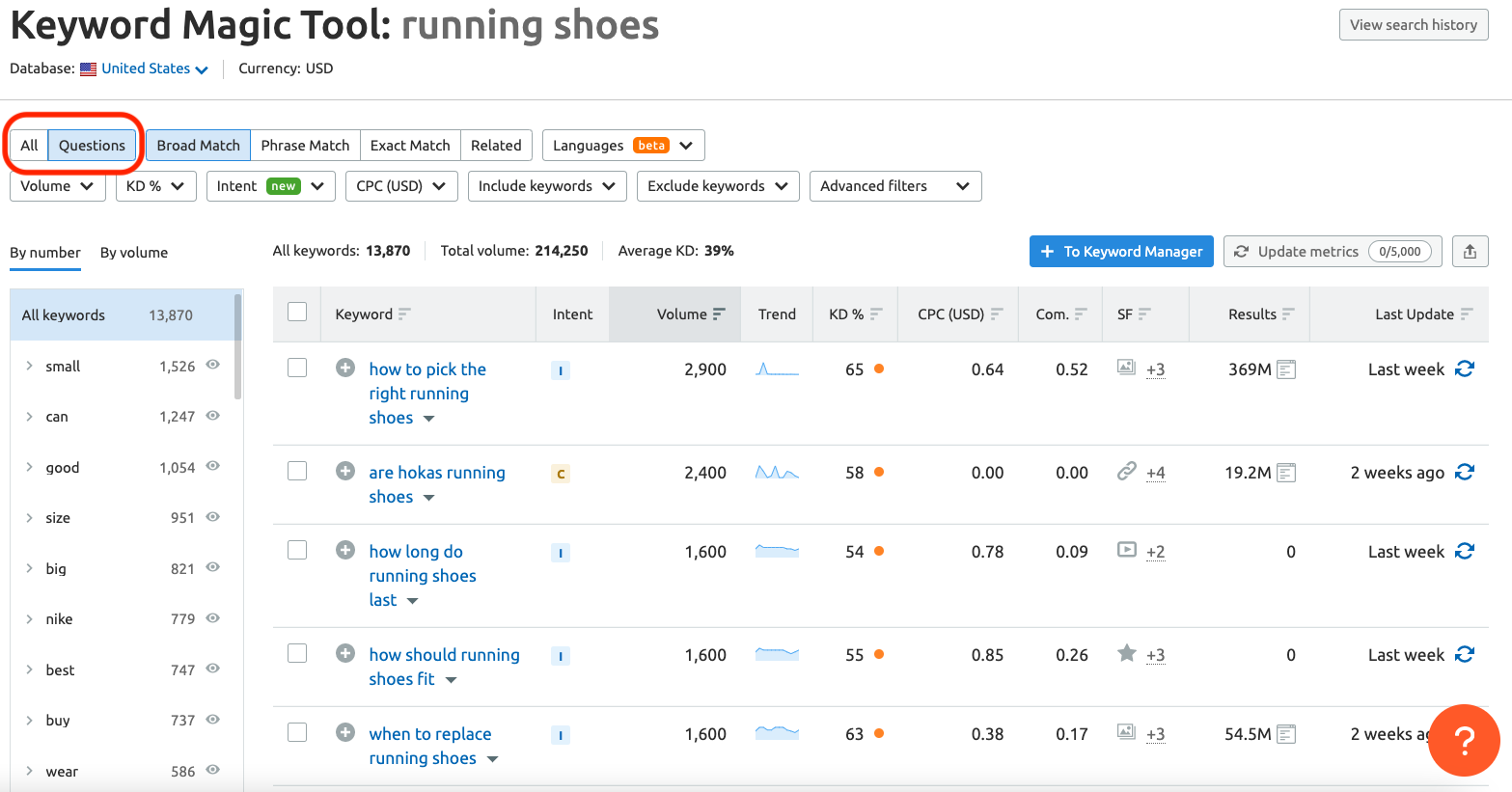Viewport: 1512px width, 792px height.
Task: Add 'how long do running shoes last' via plus icon
Action: (x=345, y=550)
